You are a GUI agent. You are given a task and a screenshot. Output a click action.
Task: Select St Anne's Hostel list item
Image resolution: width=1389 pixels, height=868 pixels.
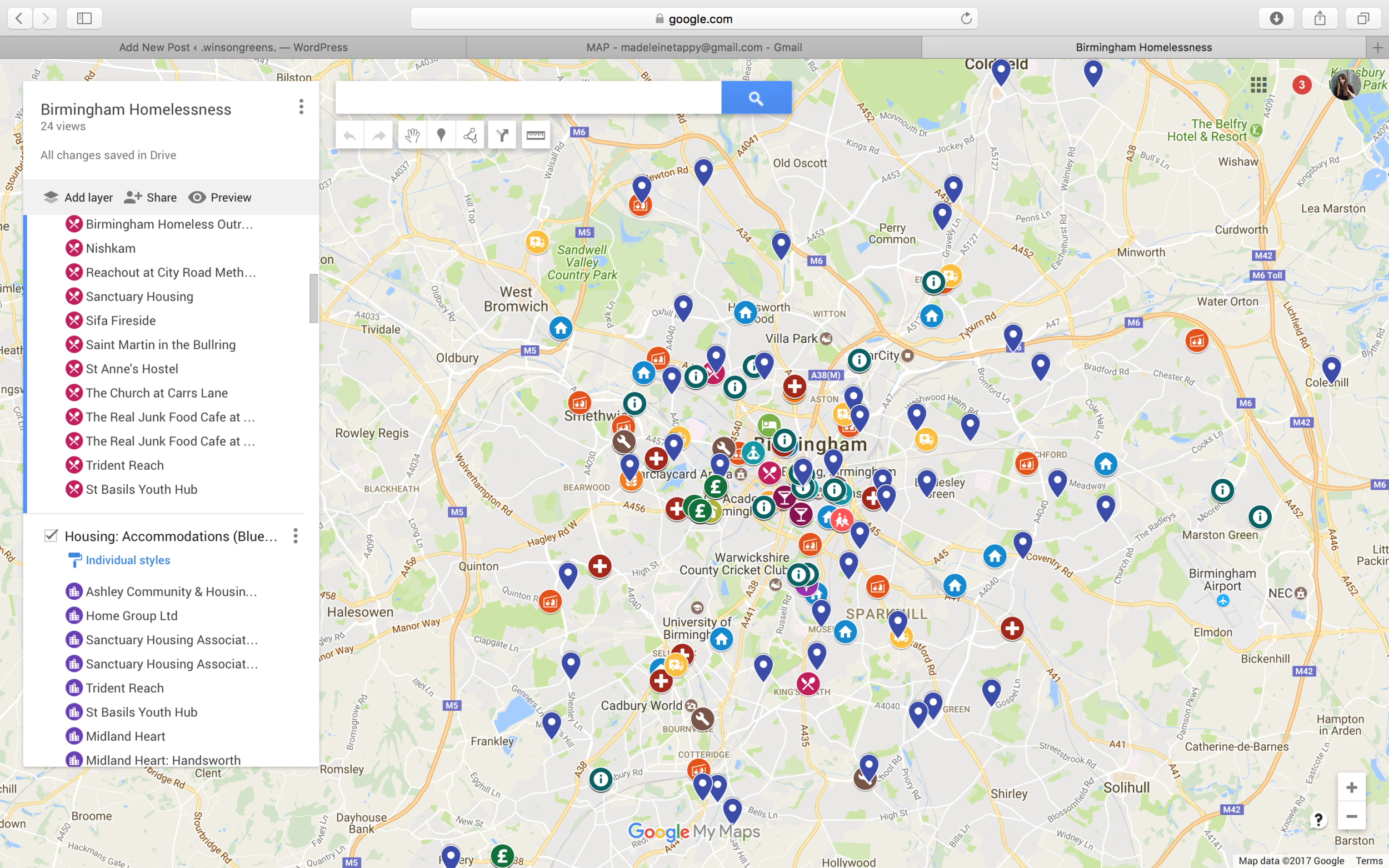(132, 369)
